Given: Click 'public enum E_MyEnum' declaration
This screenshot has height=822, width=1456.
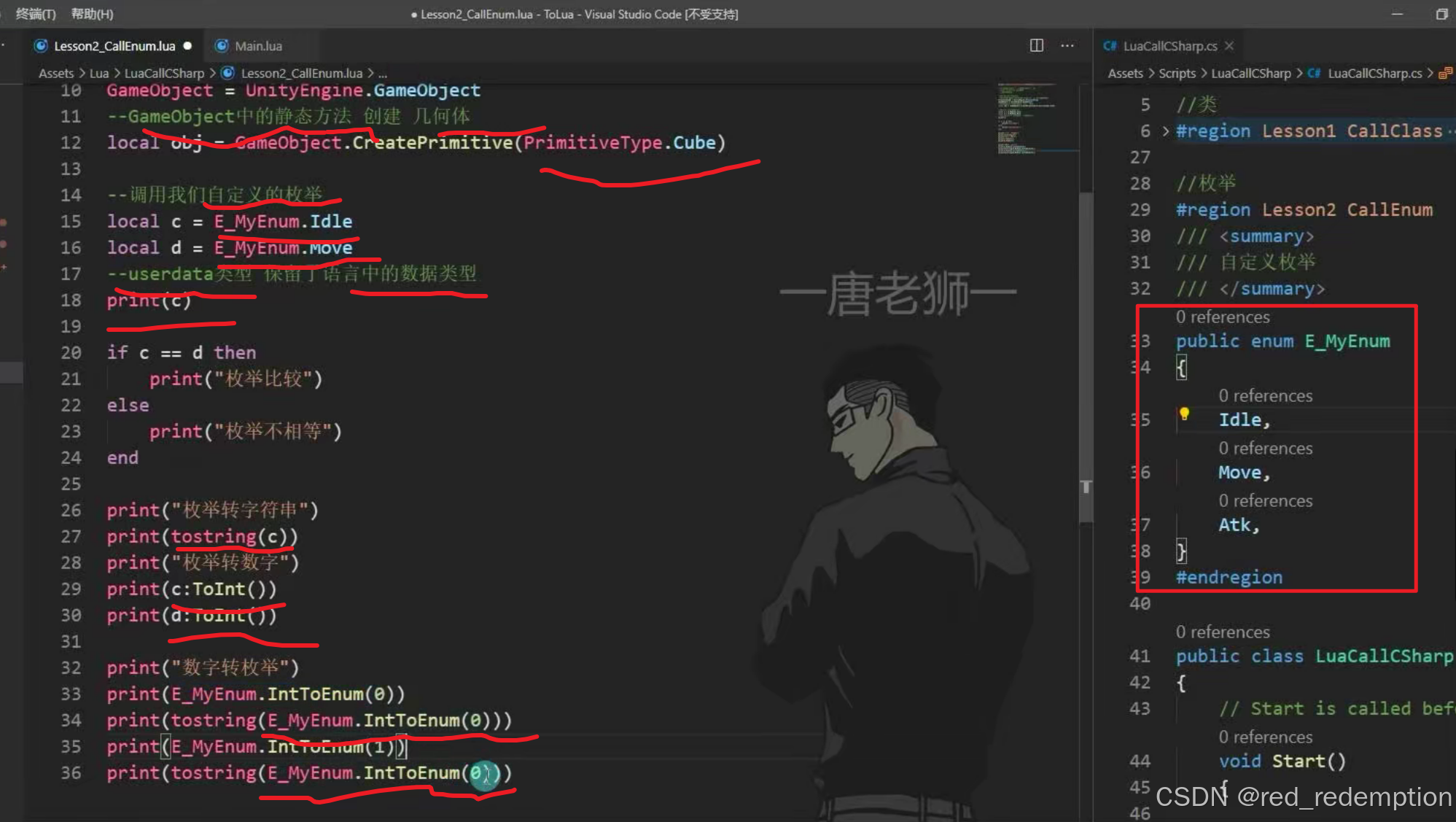Looking at the screenshot, I should tap(1283, 341).
